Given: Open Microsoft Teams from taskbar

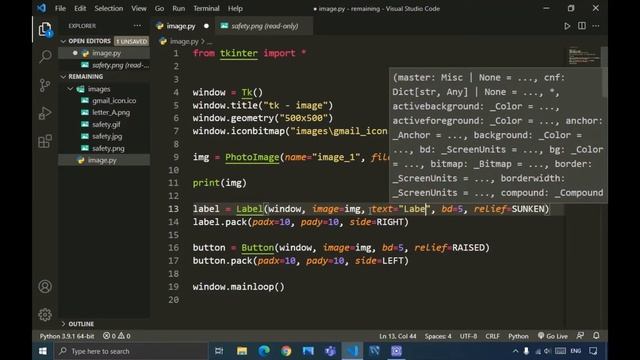Looking at the screenshot, I should tap(330, 351).
